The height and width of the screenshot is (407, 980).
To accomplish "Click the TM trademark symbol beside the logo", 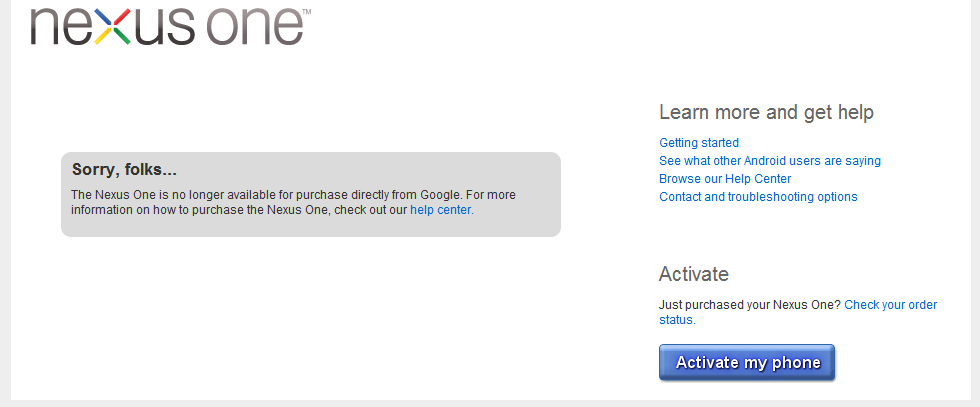I will tap(306, 12).
